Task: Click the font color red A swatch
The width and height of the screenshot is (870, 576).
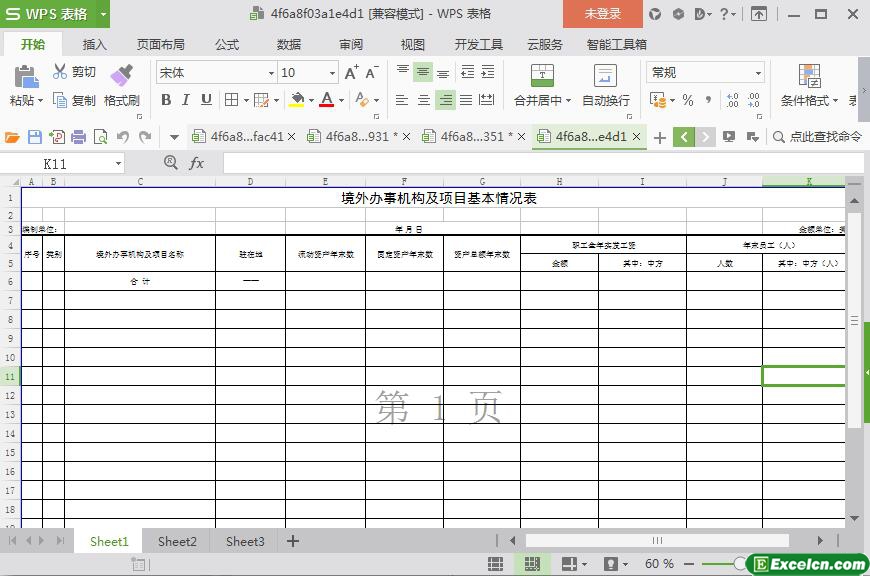Action: click(x=326, y=100)
